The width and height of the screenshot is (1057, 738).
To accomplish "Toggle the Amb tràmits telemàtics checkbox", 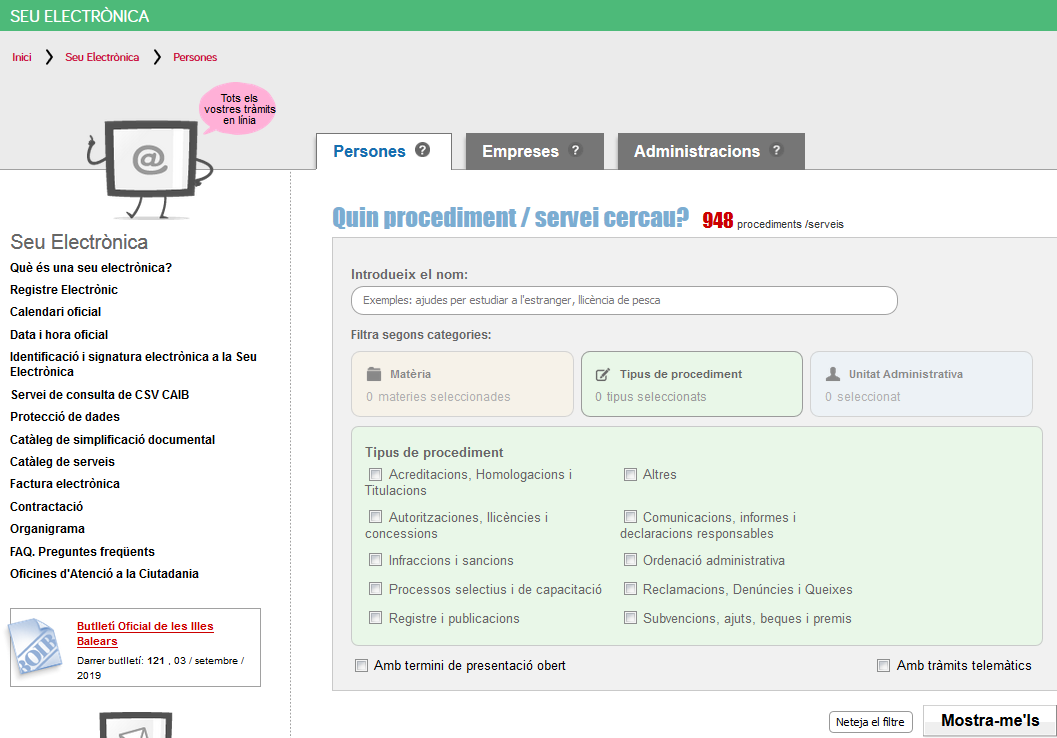I will coord(883,666).
